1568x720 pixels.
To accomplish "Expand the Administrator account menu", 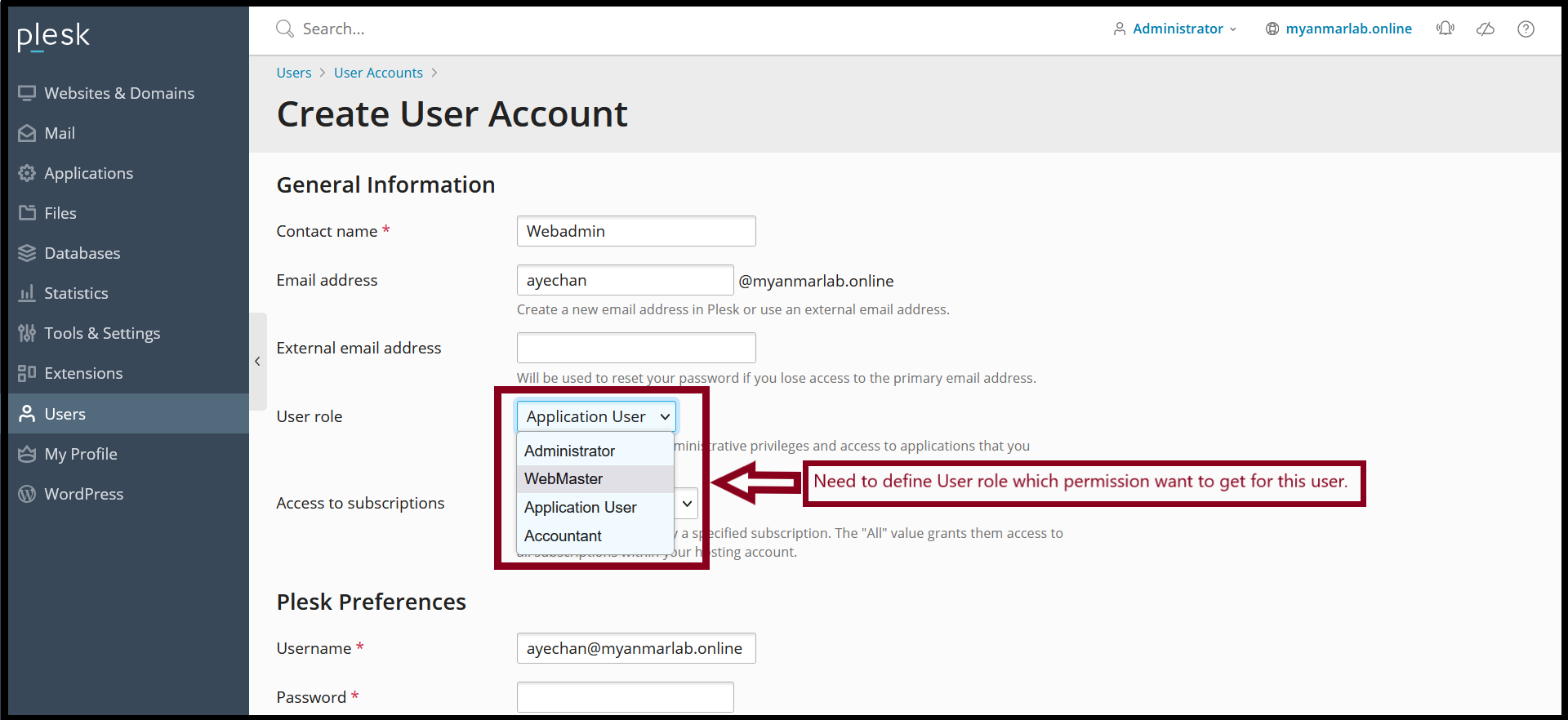I will (1176, 29).
